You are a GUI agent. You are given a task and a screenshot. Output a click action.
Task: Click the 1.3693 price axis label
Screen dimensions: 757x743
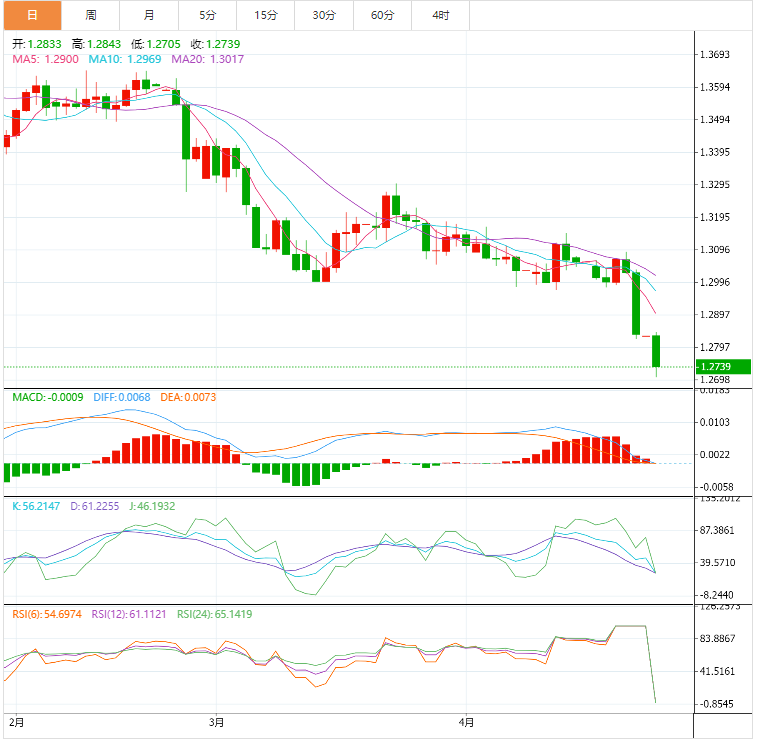click(x=715, y=55)
